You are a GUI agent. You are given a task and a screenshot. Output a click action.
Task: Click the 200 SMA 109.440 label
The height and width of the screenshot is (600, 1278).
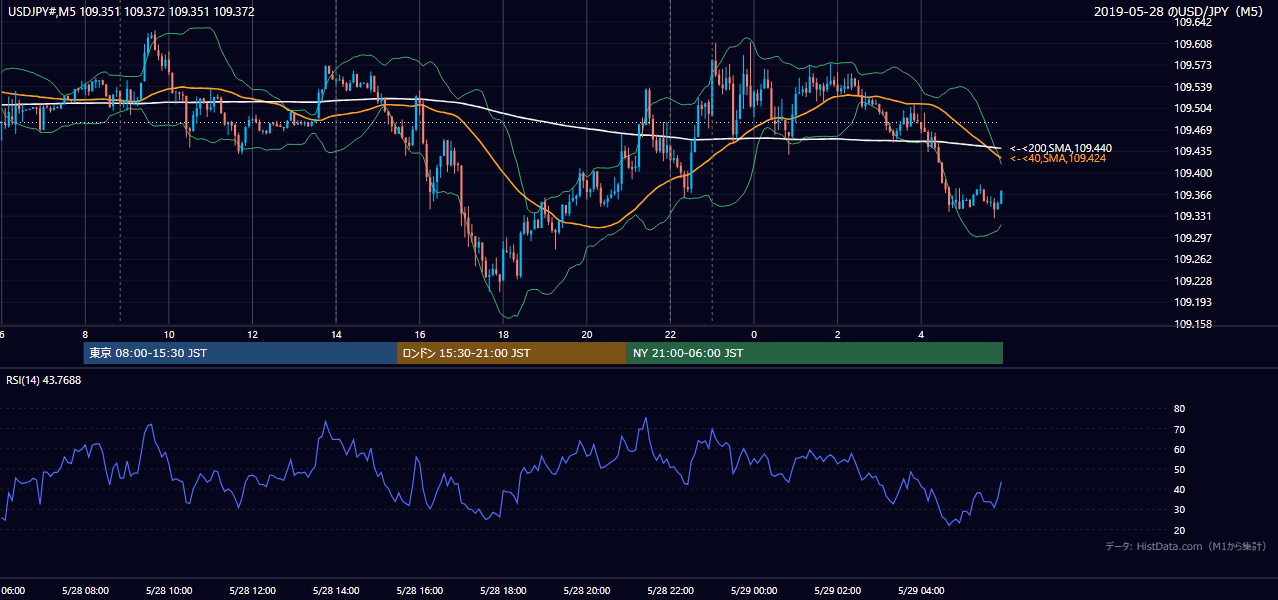tap(1061, 148)
